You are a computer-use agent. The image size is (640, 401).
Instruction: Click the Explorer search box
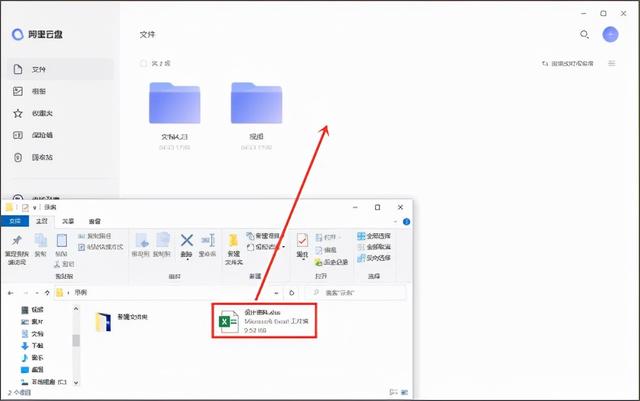click(x=355, y=292)
